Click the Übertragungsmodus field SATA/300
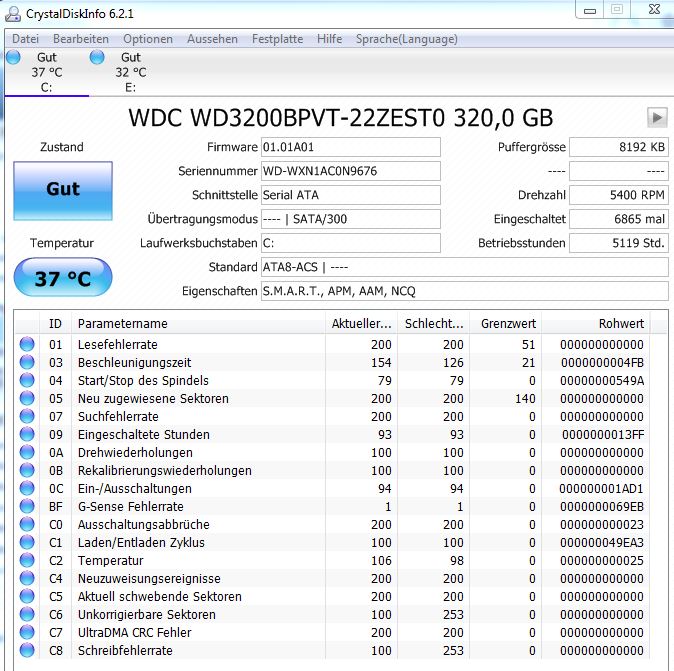Screen dimensions: 674x671 (351, 219)
